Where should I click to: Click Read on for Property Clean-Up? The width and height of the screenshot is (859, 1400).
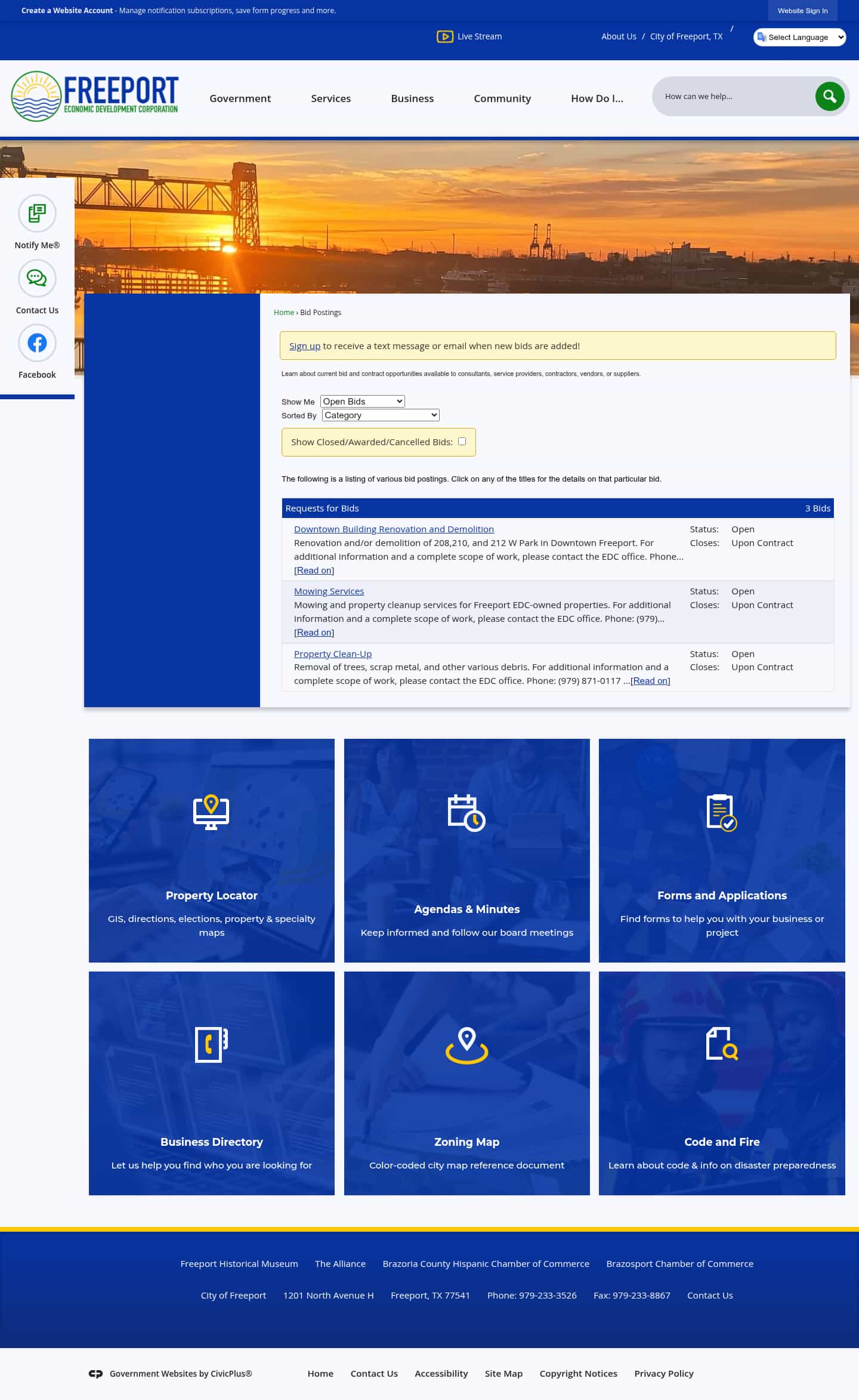650,680
